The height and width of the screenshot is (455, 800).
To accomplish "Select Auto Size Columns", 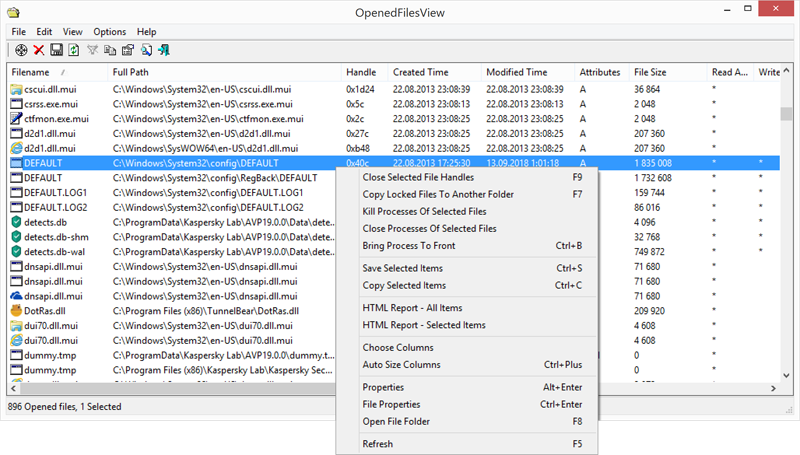I will coord(466,365).
